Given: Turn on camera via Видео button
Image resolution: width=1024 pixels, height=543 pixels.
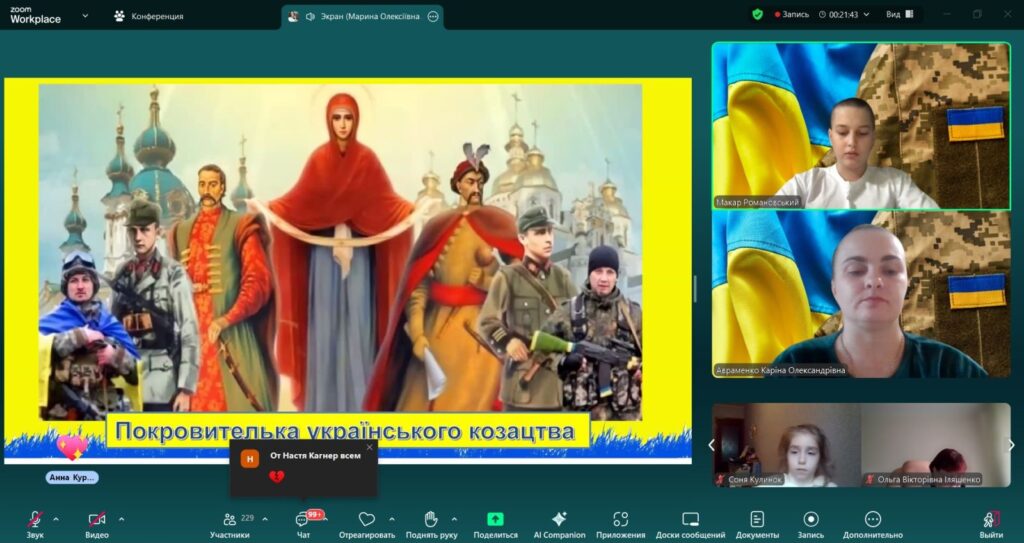Looking at the screenshot, I should (97, 522).
